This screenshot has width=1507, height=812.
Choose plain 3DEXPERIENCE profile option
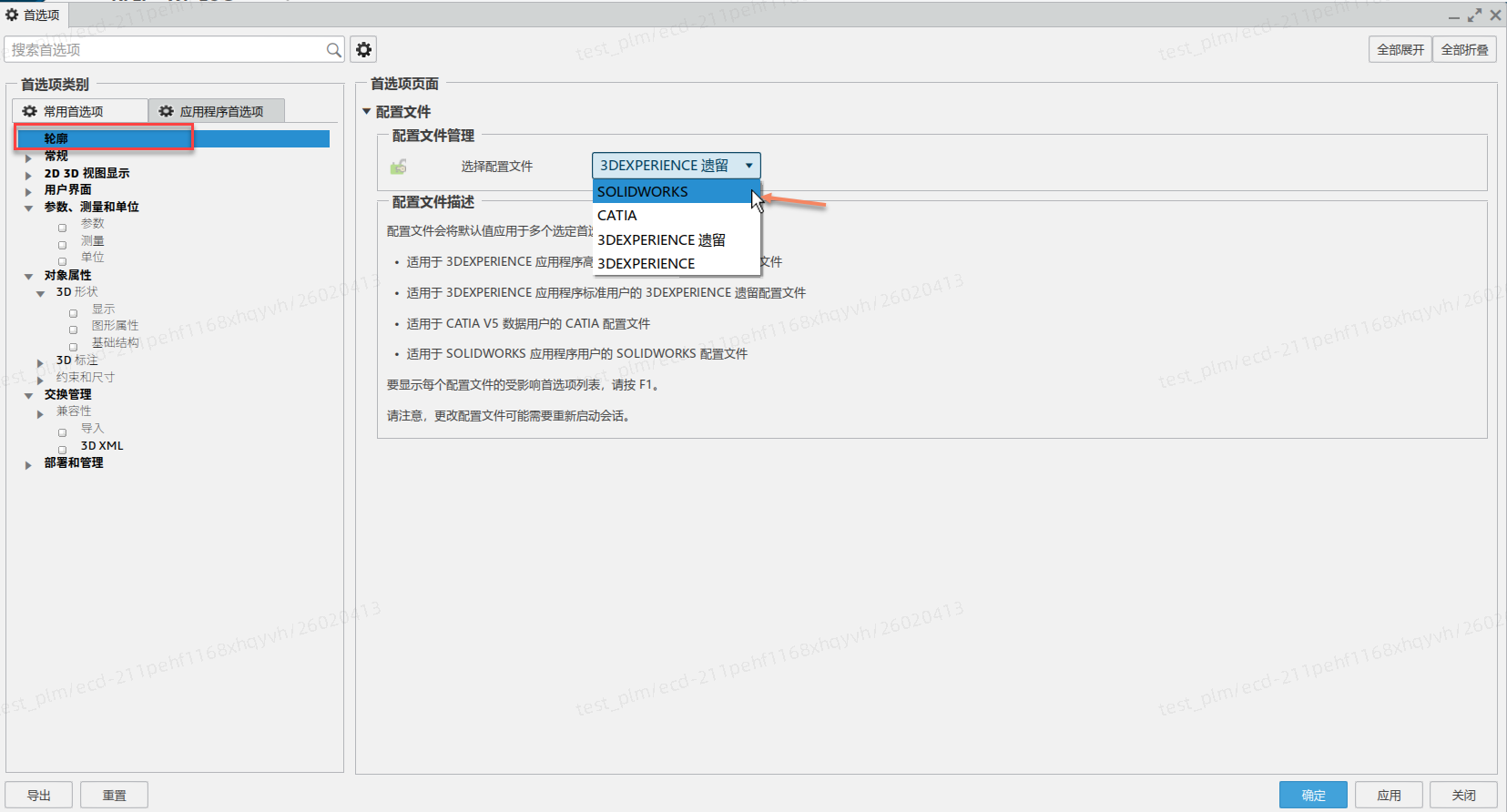(677, 264)
